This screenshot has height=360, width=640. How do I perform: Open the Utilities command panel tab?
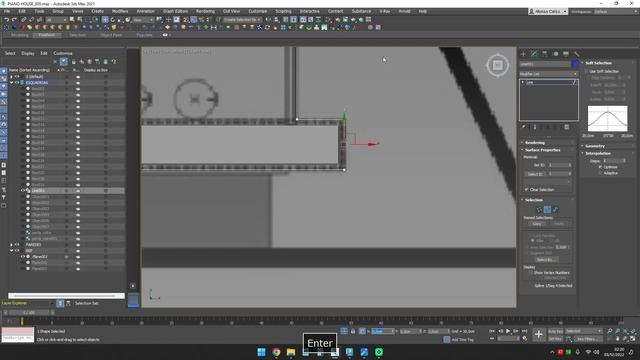coord(576,54)
